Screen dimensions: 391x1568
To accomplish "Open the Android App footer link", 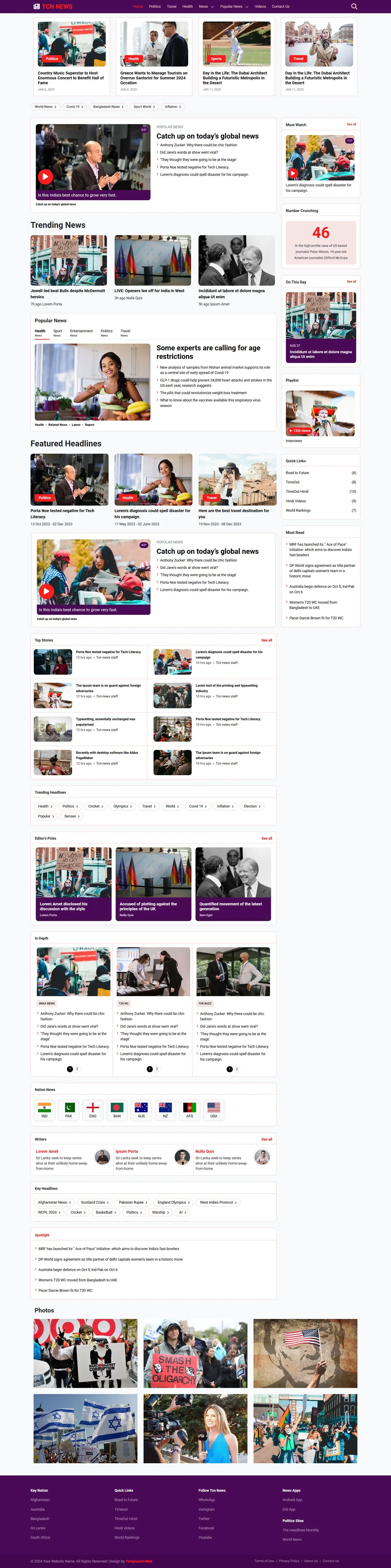I will click(292, 1500).
